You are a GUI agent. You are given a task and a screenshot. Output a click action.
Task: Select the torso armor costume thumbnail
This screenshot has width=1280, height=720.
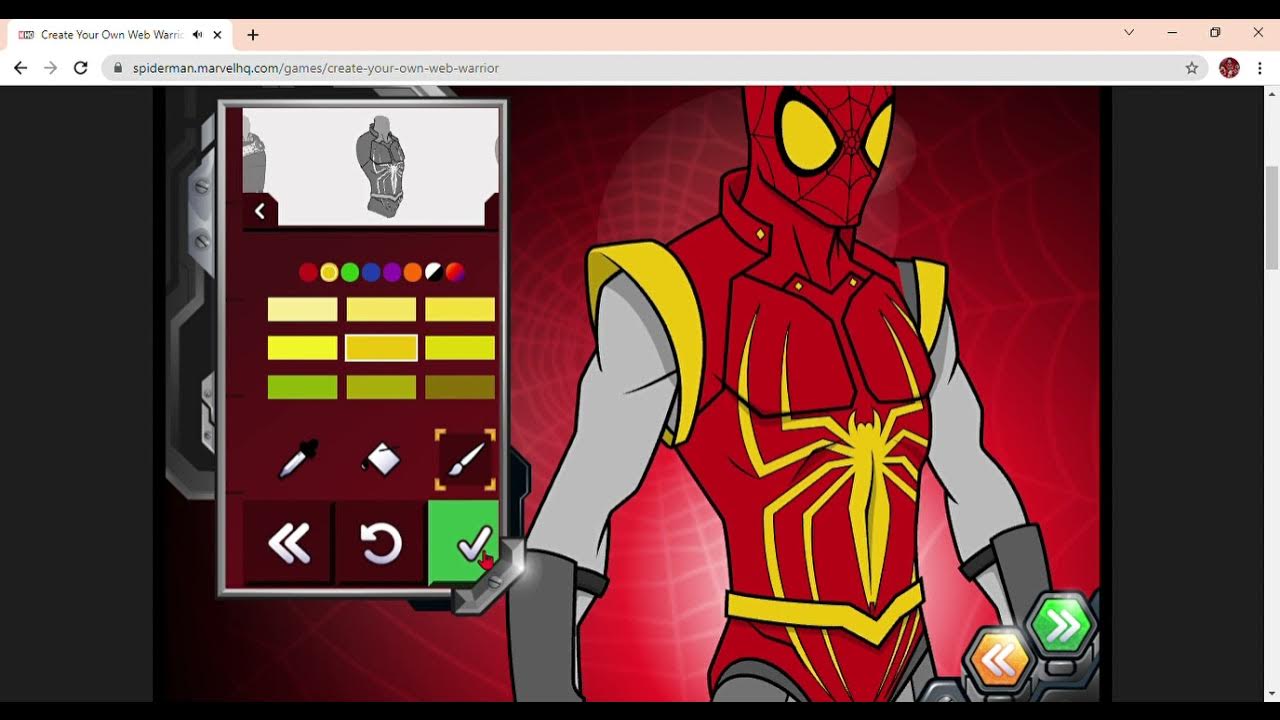click(x=381, y=166)
